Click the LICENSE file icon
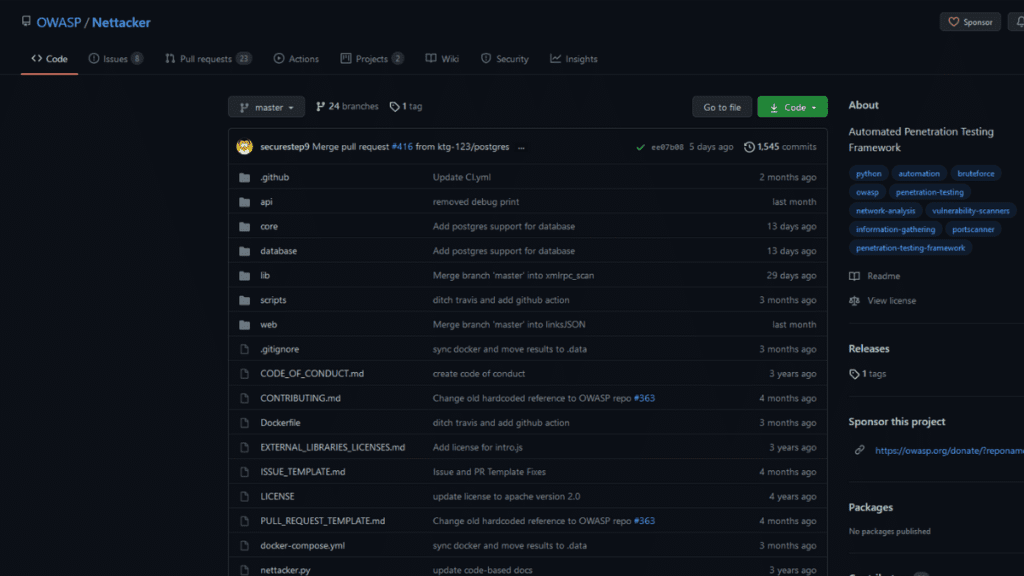The height and width of the screenshot is (576, 1024). 244,496
